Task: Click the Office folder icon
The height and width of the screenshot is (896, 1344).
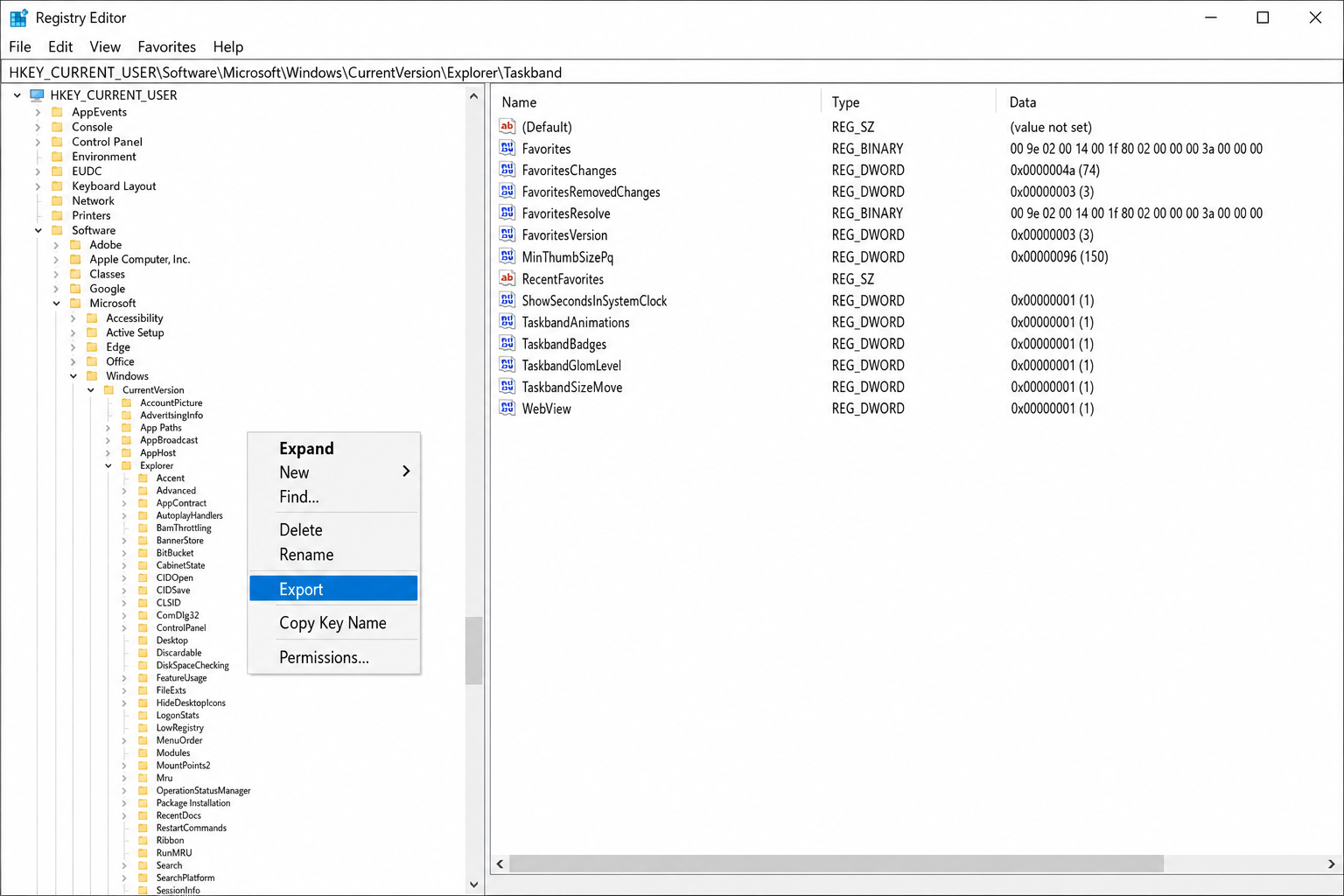Action: click(x=92, y=361)
